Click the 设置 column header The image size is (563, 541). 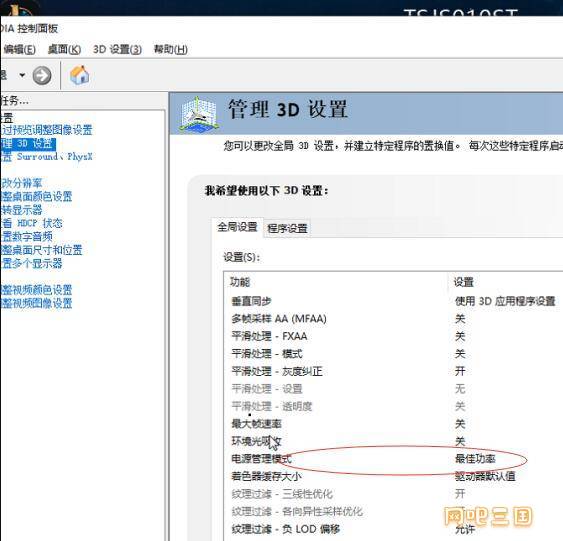pyautogui.click(x=464, y=282)
